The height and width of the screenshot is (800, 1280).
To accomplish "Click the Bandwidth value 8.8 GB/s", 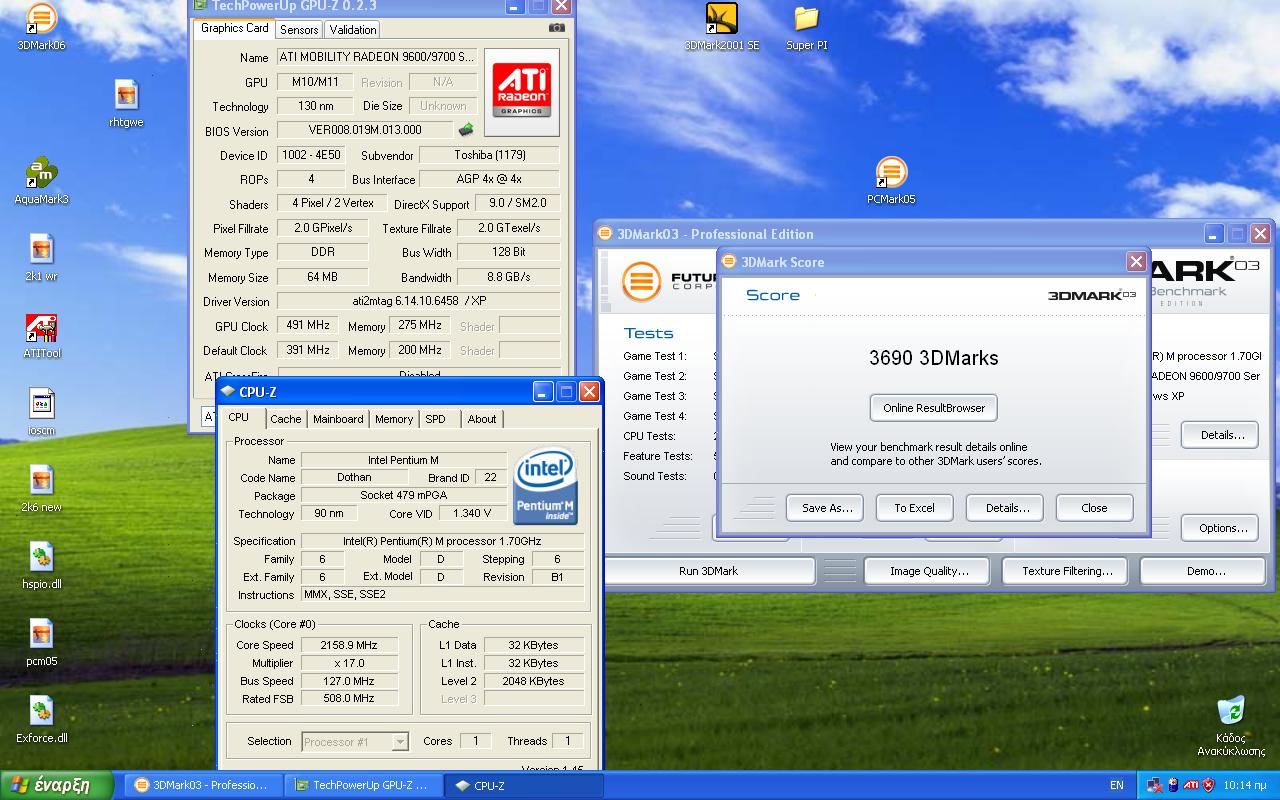I will (509, 277).
